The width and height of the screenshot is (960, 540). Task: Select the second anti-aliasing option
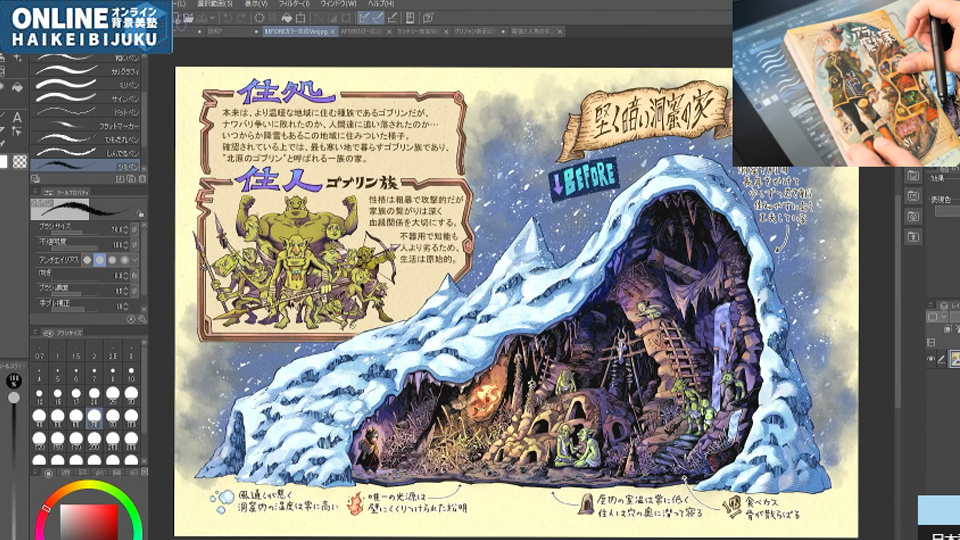pyautogui.click(x=100, y=260)
